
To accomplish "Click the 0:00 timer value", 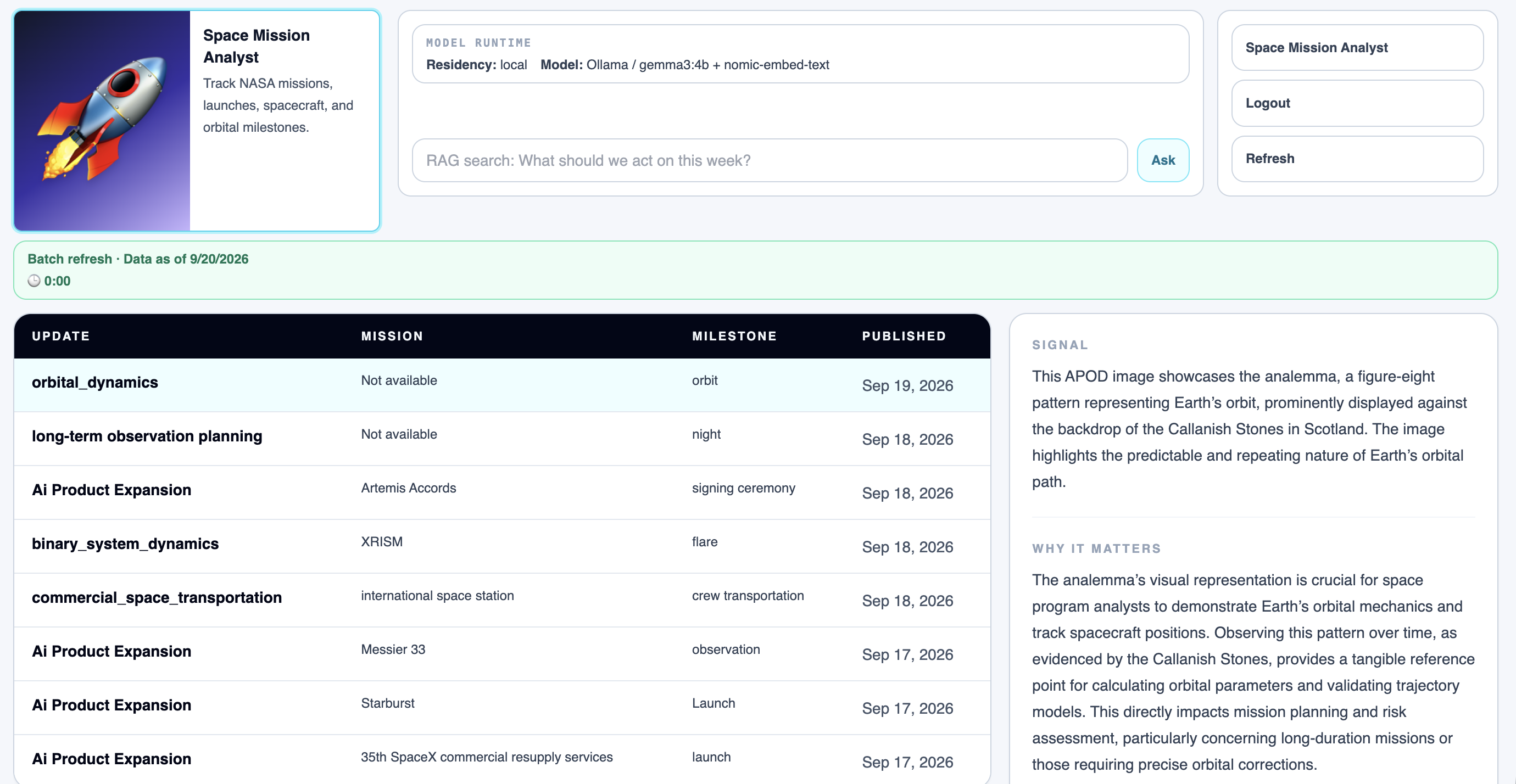I will point(57,281).
